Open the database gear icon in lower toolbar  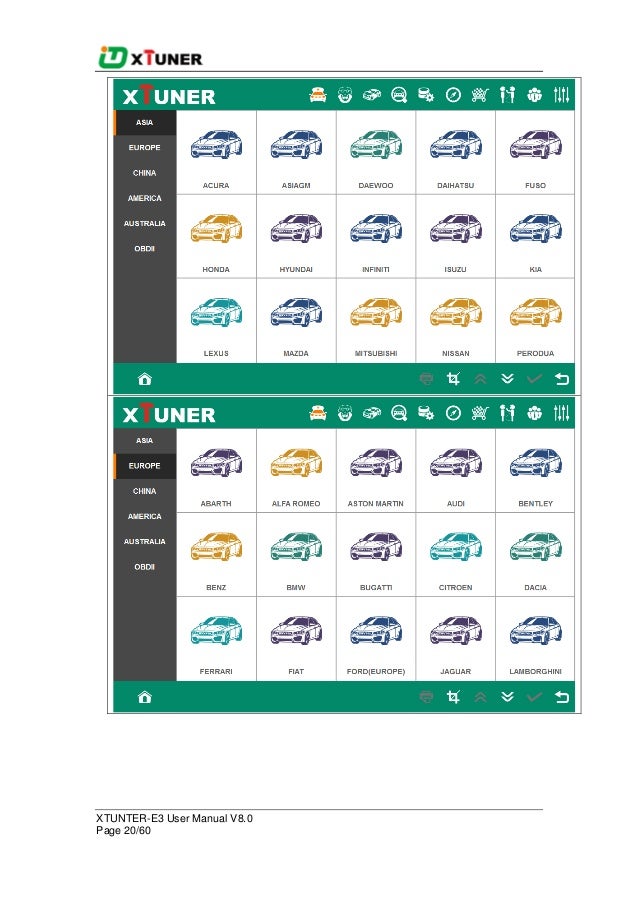[x=426, y=413]
